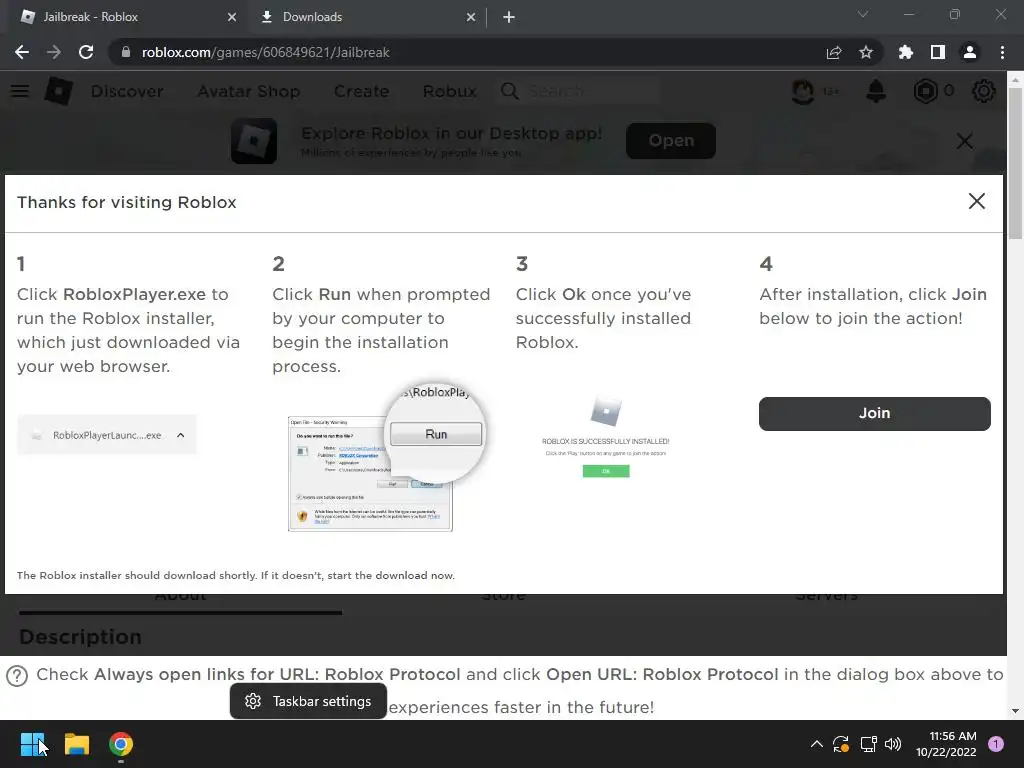Screen dimensions: 1024x768
Task: Open the Windows Start menu
Action: (x=32, y=744)
